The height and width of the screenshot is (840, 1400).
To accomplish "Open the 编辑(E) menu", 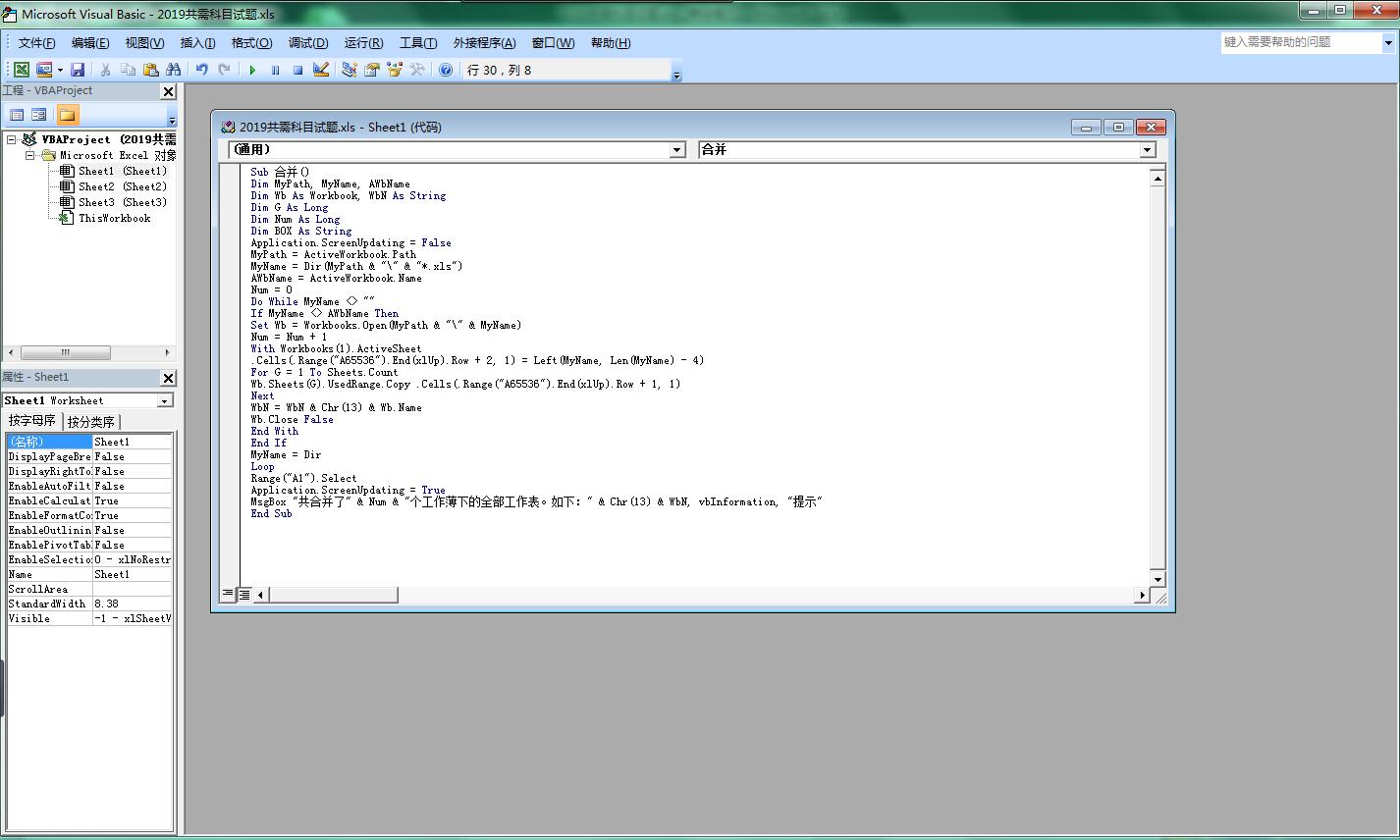I will pos(90,42).
